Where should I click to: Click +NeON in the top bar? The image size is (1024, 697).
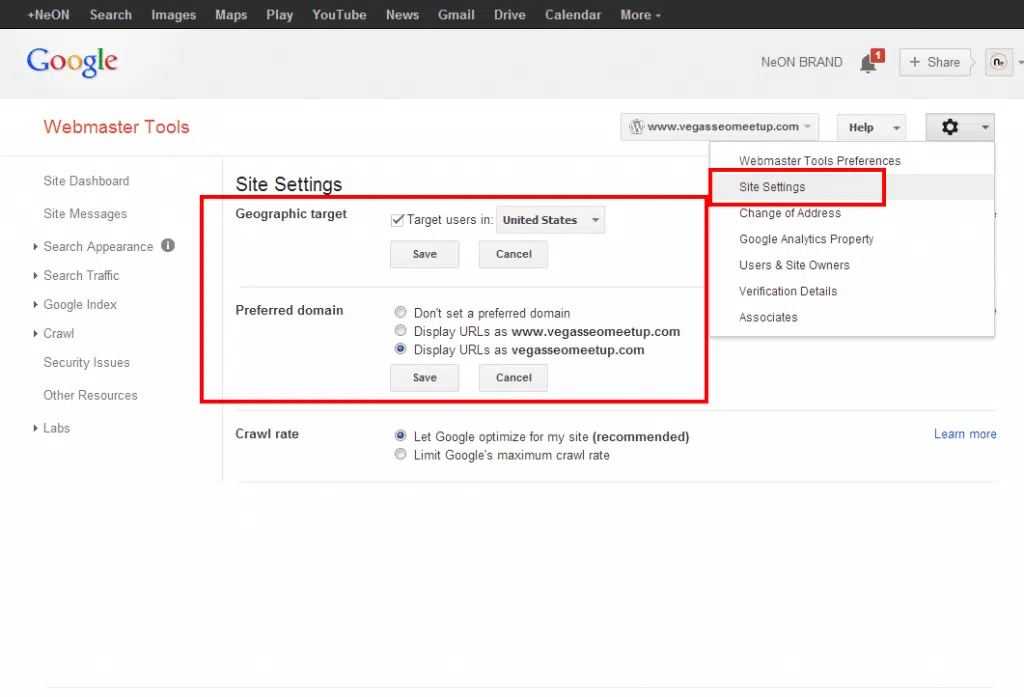tap(48, 14)
